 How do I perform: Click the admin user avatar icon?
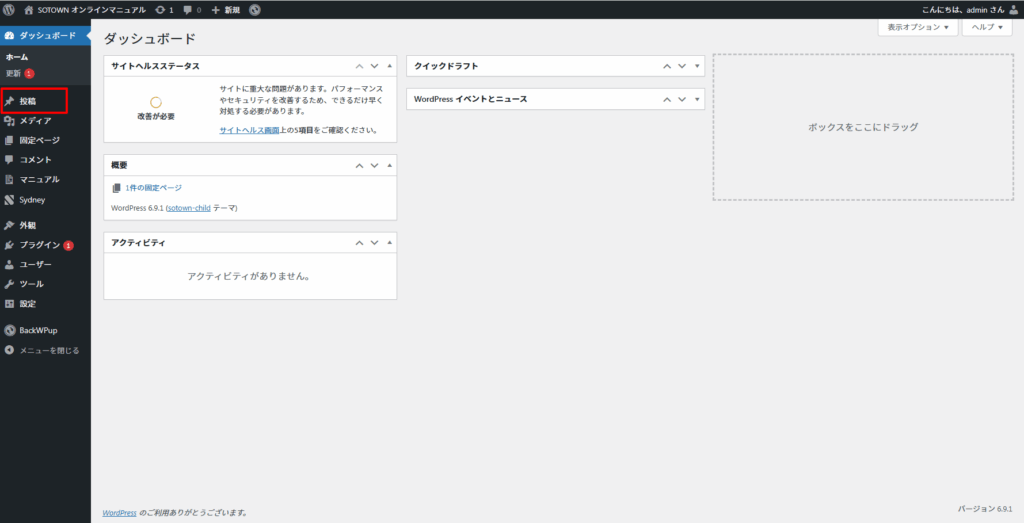point(1013,9)
